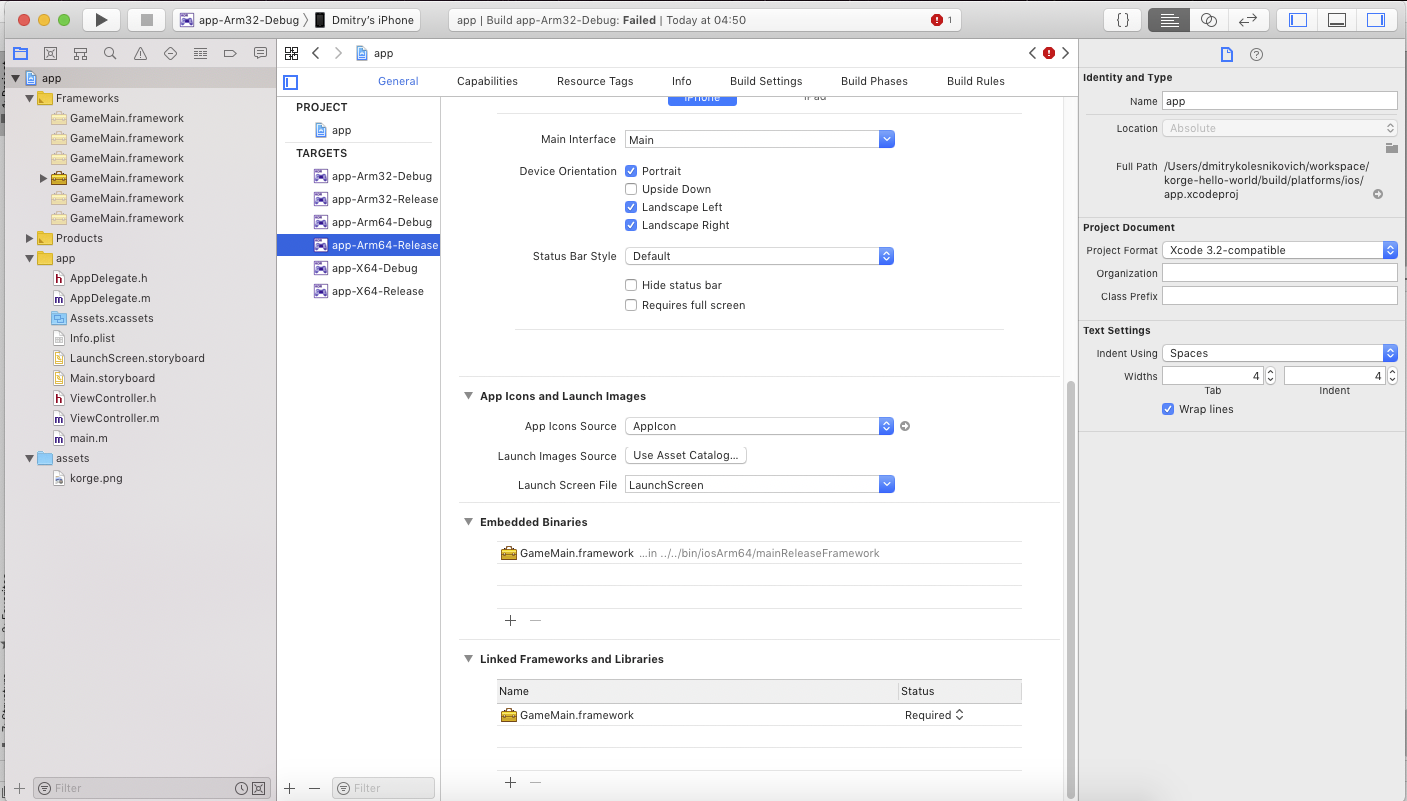Toggle the Wrap lines checkbox
Image resolution: width=1407 pixels, height=801 pixels.
pos(1168,409)
